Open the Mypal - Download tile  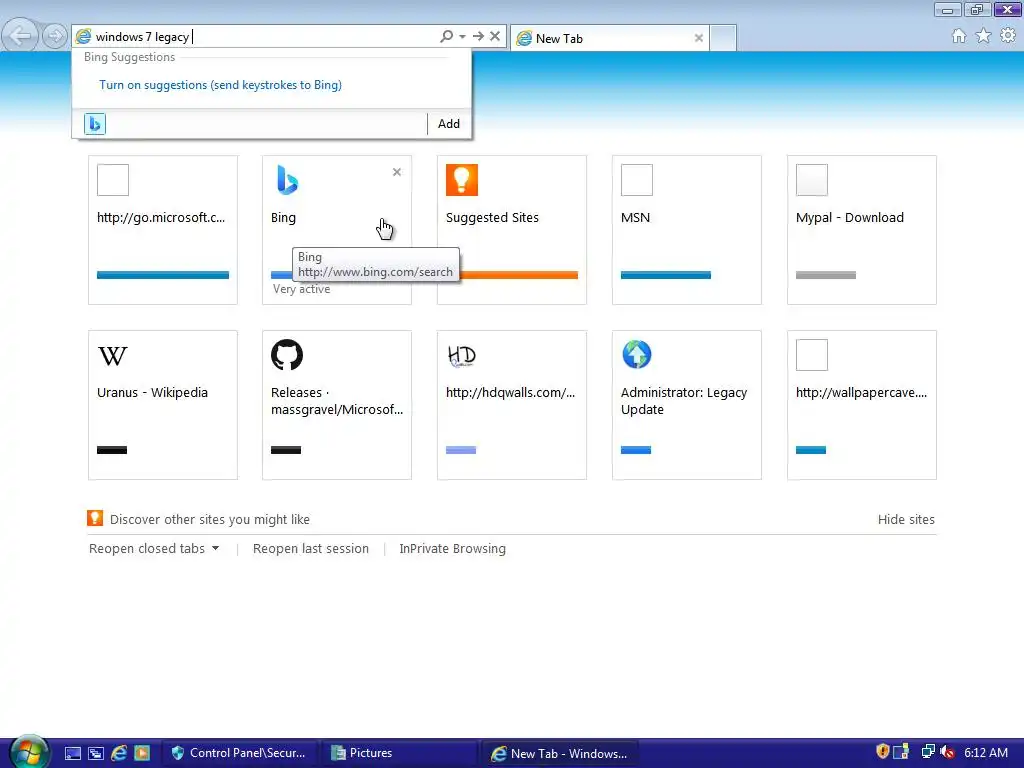click(x=861, y=230)
